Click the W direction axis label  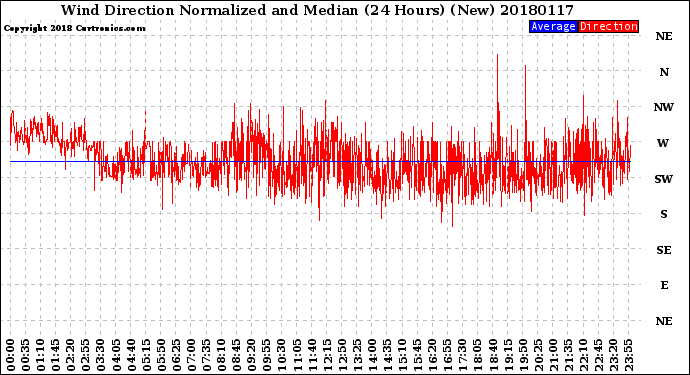pos(663,143)
